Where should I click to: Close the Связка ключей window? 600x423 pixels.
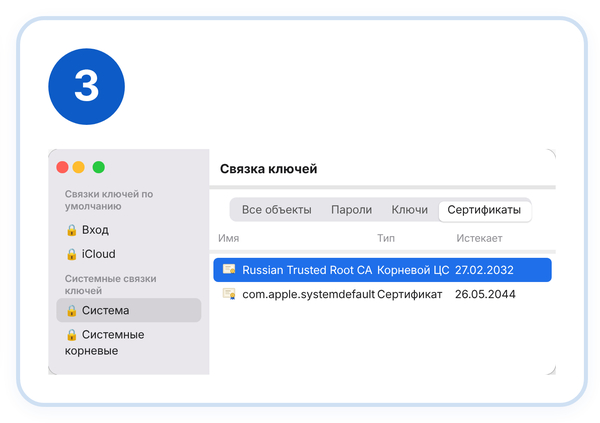[x=62, y=167]
